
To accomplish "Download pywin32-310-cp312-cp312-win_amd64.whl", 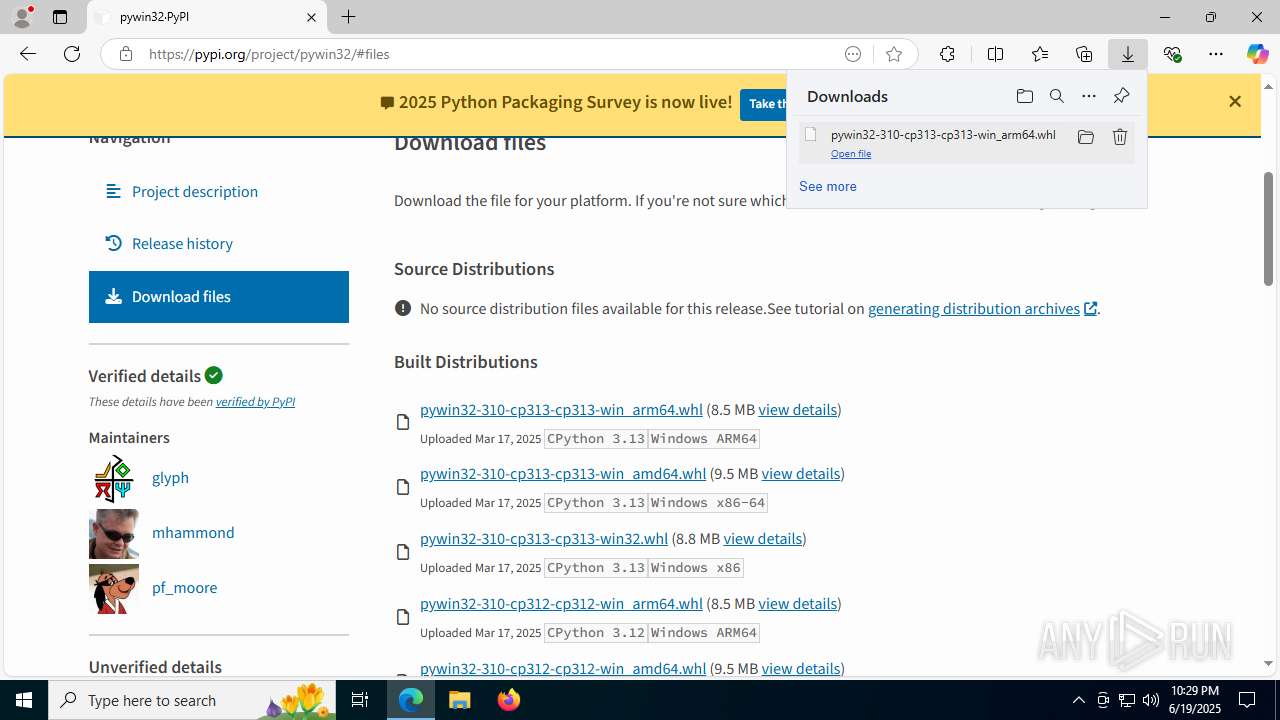I will [x=563, y=668].
